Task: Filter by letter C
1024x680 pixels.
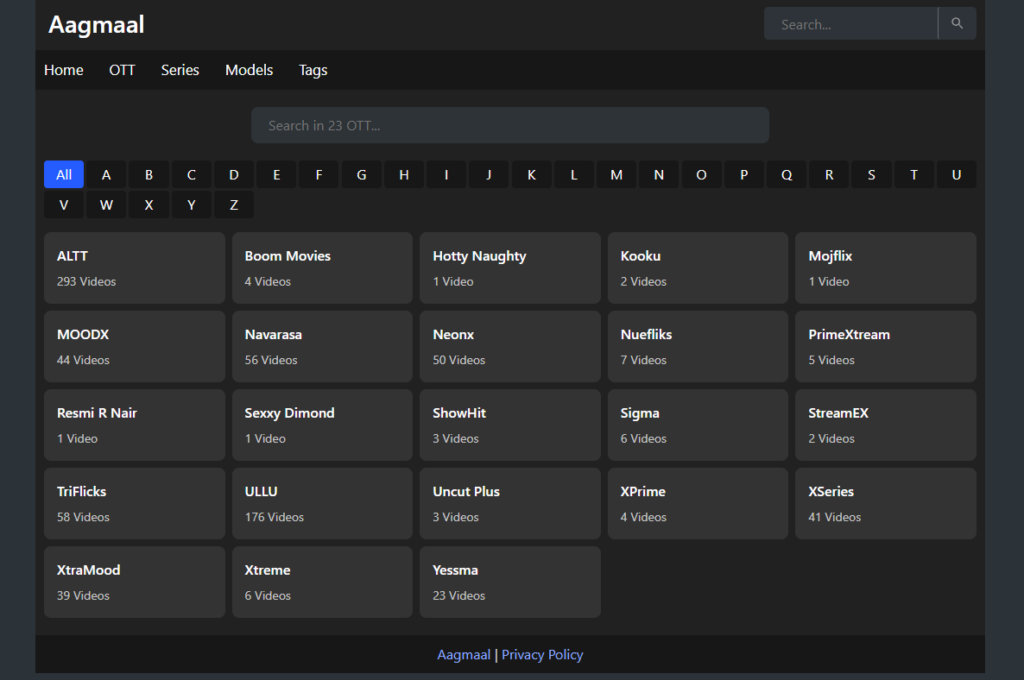Action: tap(191, 174)
